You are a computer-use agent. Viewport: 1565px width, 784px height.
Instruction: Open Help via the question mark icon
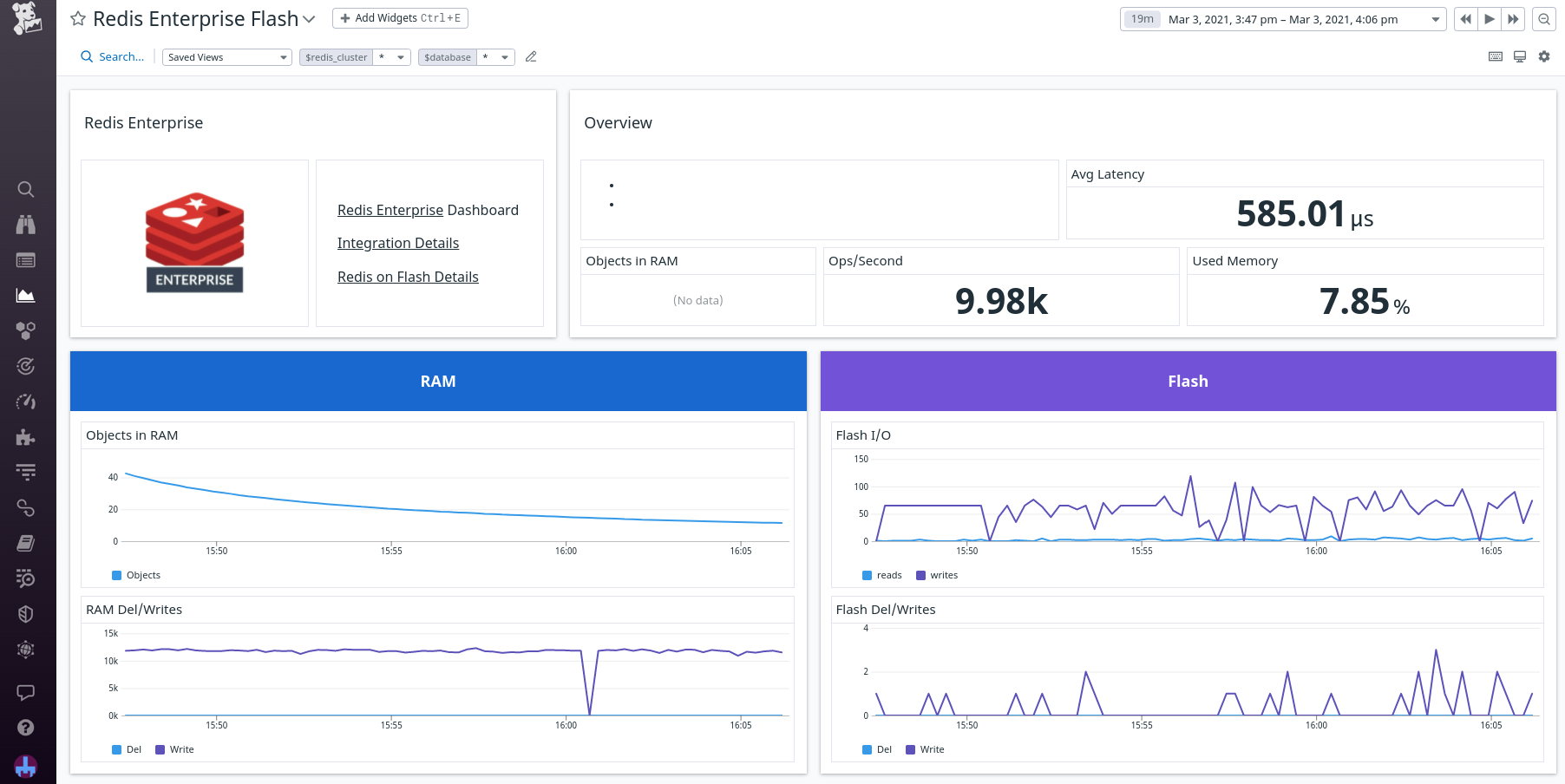pos(26,726)
